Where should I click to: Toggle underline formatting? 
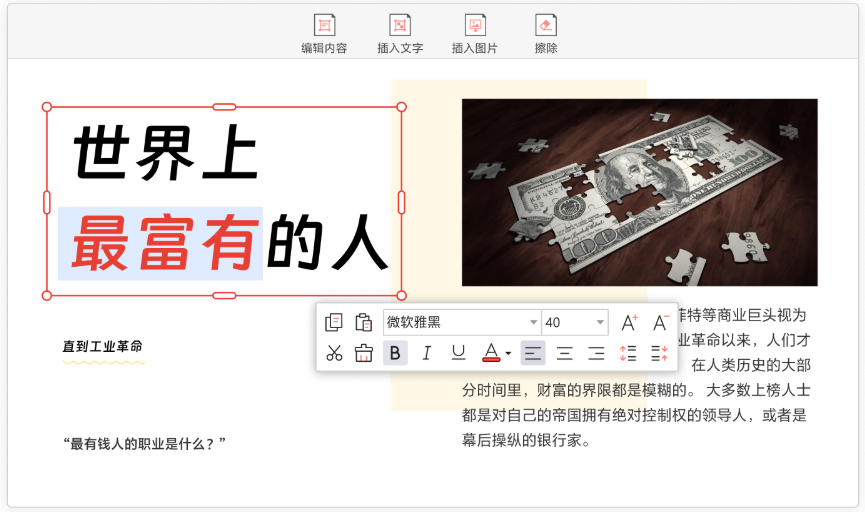click(x=458, y=353)
